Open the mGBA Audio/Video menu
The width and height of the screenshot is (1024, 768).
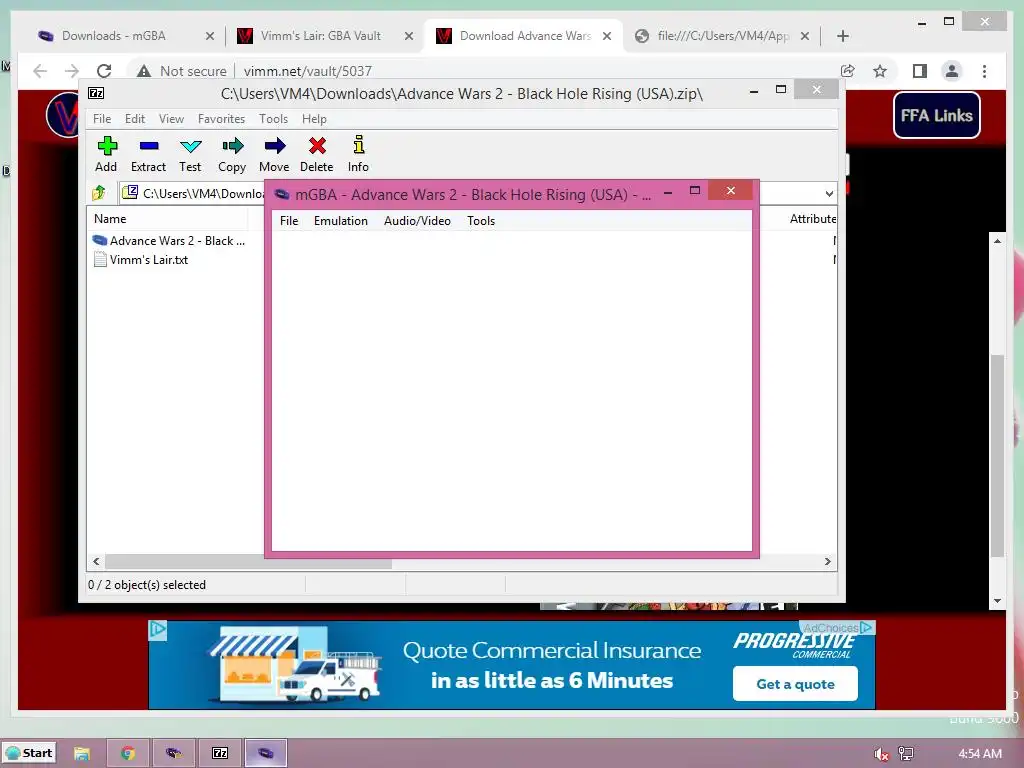pos(417,221)
